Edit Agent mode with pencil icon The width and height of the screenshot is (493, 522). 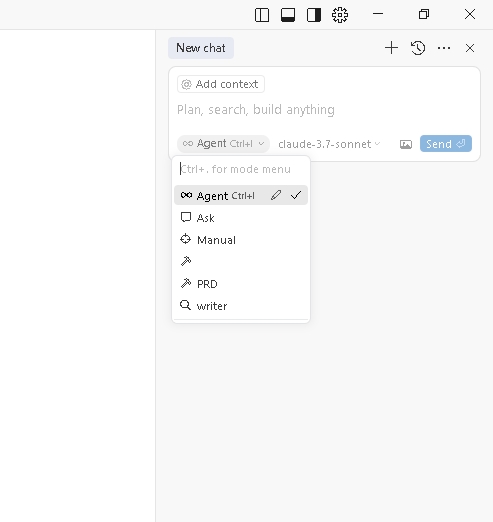point(276,195)
